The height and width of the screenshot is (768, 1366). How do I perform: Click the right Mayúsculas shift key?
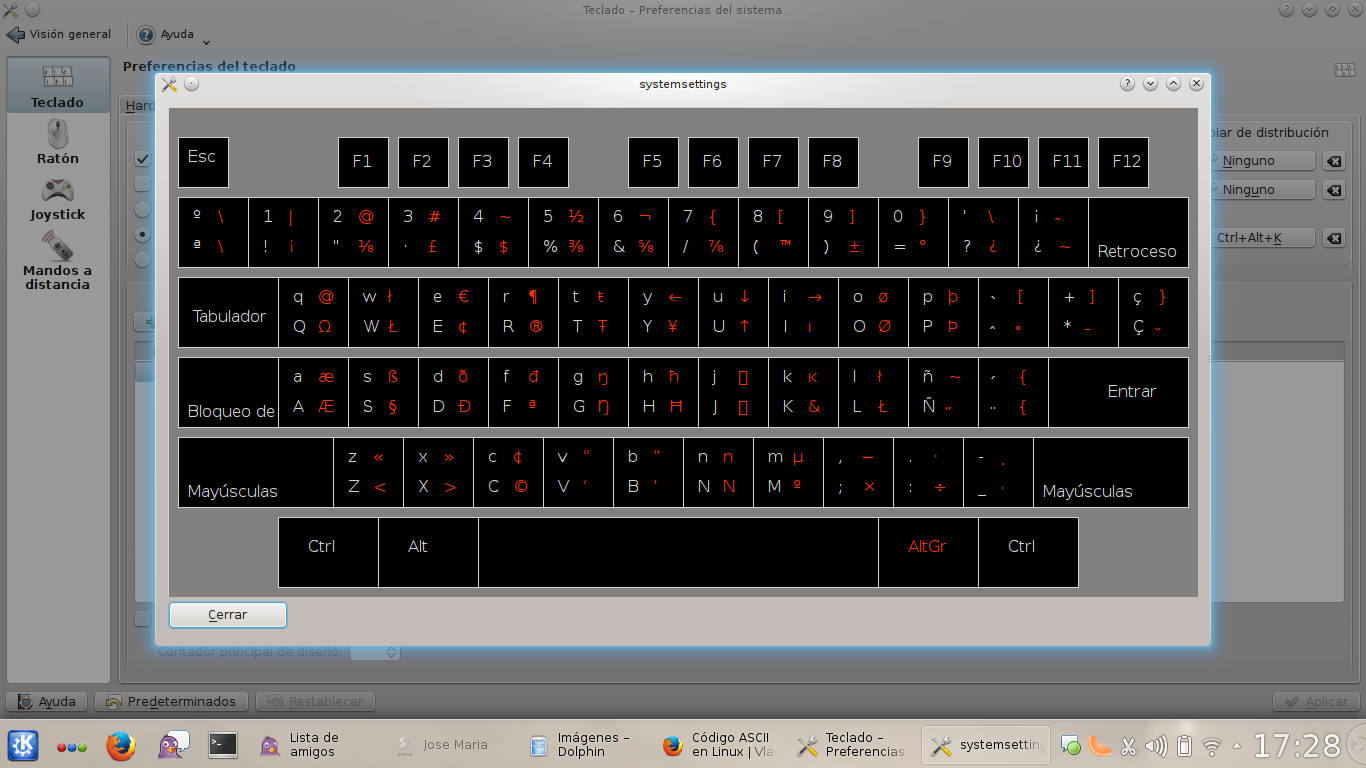pyautogui.click(x=1111, y=472)
